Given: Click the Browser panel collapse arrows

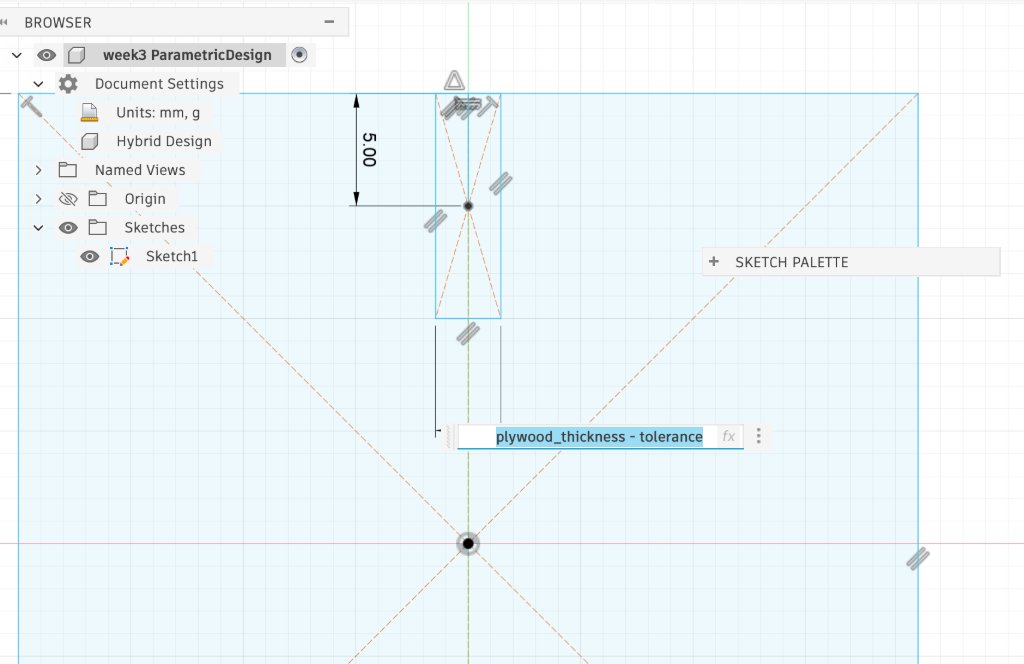Looking at the screenshot, I should tap(4, 22).
